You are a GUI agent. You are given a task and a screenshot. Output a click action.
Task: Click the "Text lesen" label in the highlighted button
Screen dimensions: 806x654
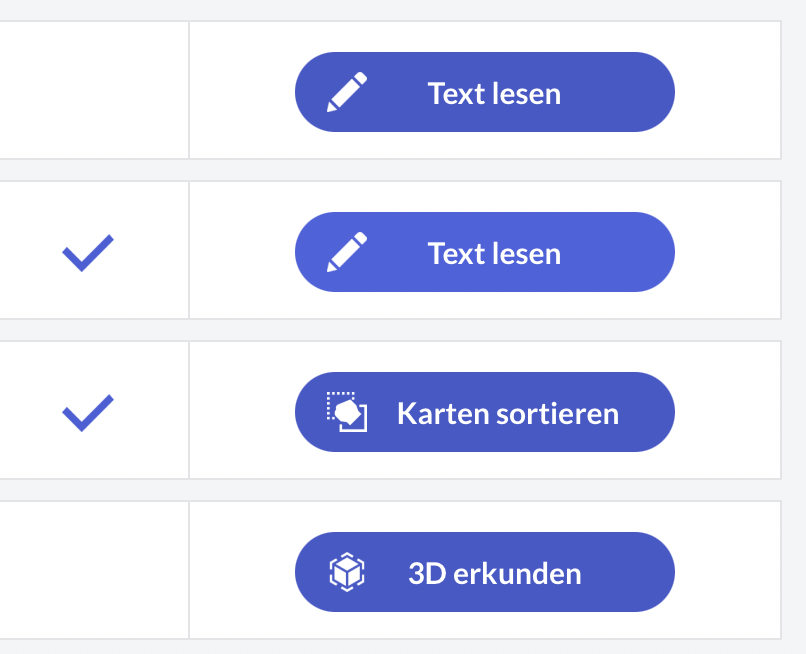tap(494, 253)
